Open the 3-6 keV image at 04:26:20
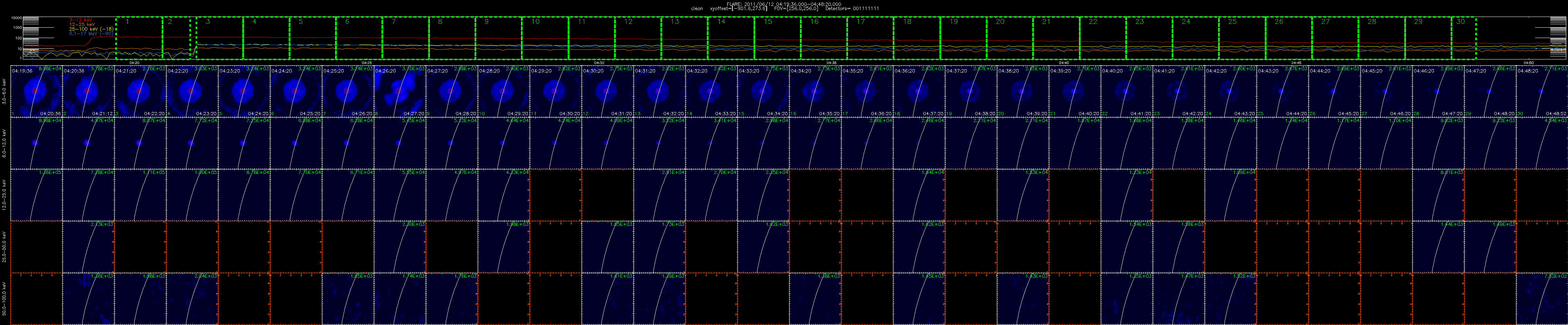This screenshot has width=1568, height=325. 399,91
